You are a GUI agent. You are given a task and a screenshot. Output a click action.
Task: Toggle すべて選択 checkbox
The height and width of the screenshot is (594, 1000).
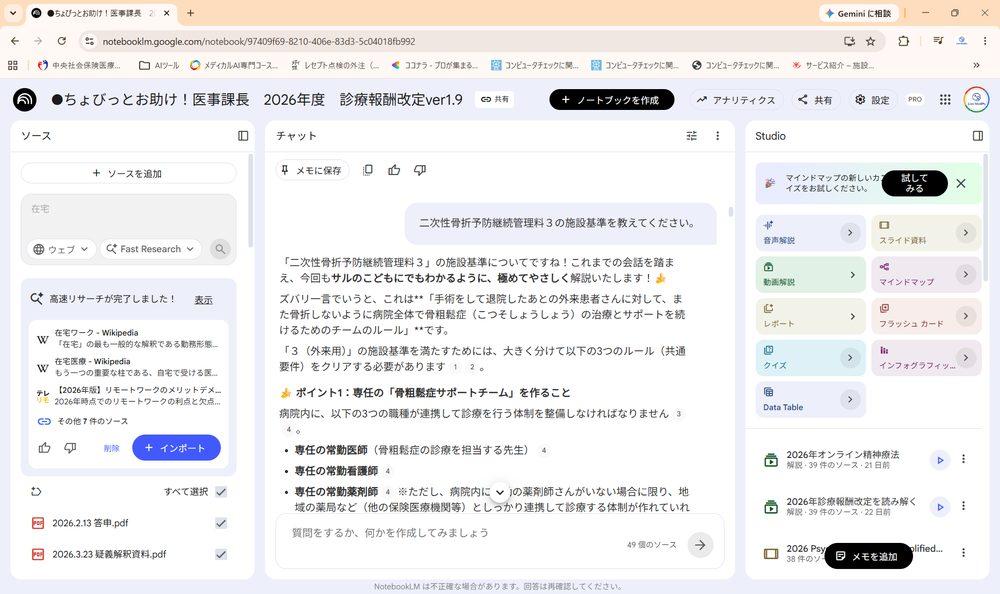[221, 492]
